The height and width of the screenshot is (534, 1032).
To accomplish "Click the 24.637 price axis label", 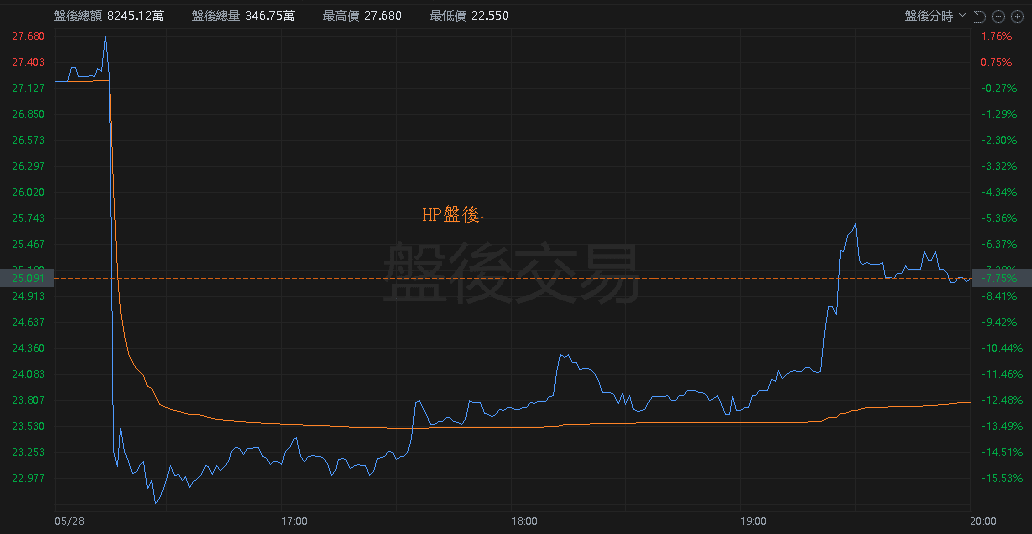I will coord(28,322).
